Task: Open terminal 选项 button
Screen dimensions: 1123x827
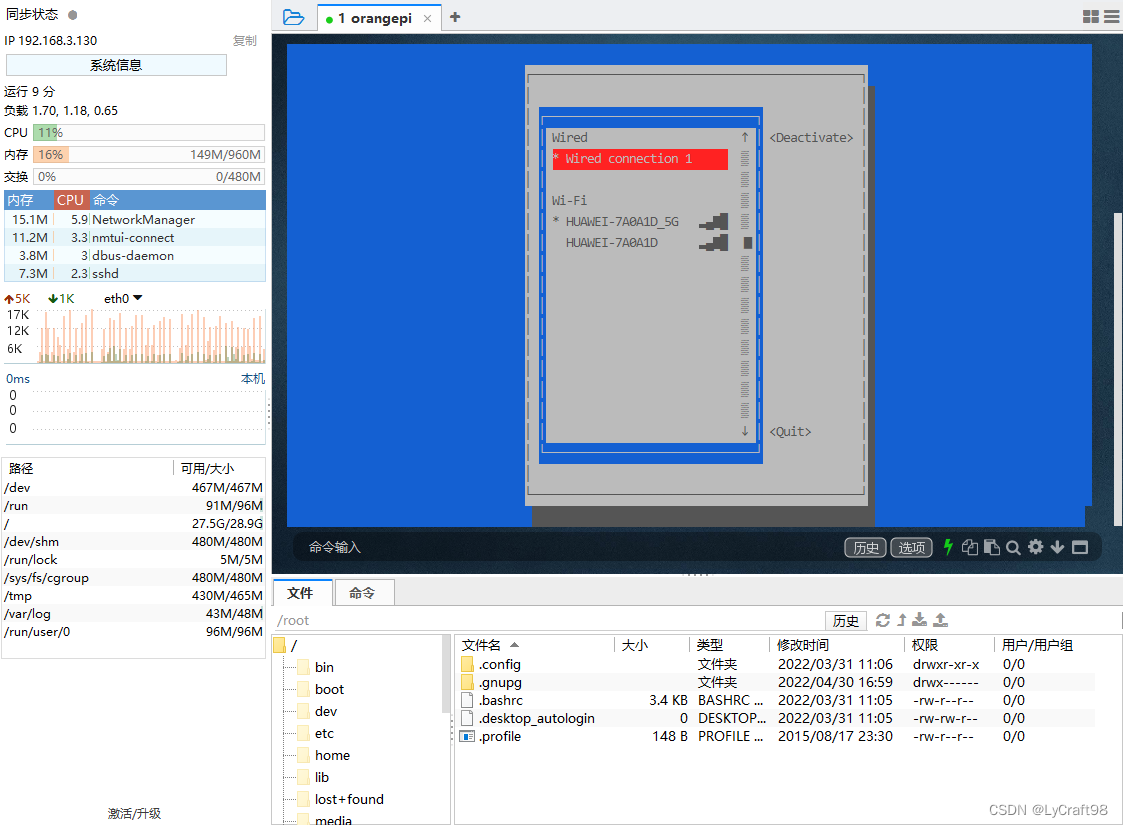Action: [911, 548]
